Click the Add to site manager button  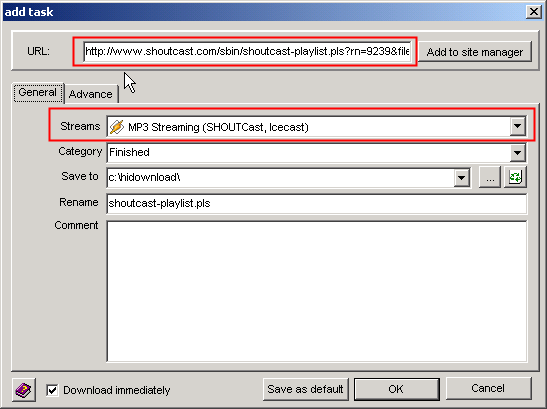tap(475, 52)
